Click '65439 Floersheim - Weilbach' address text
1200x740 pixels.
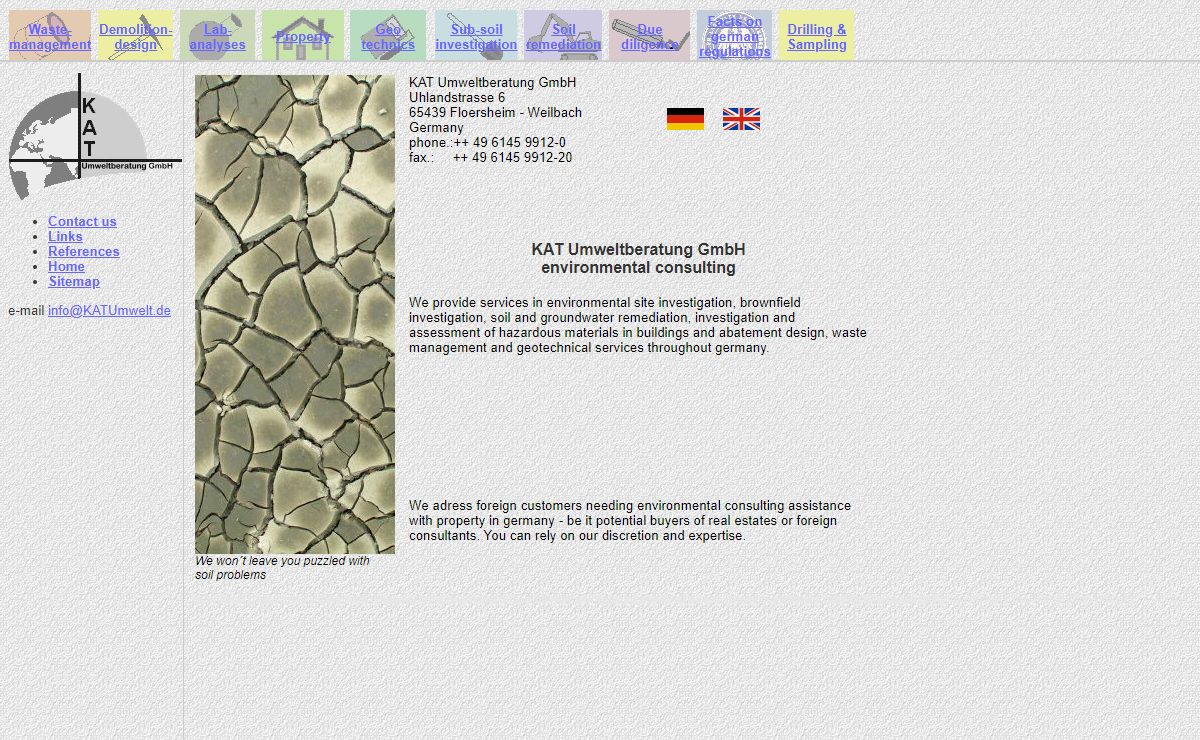[x=495, y=113]
